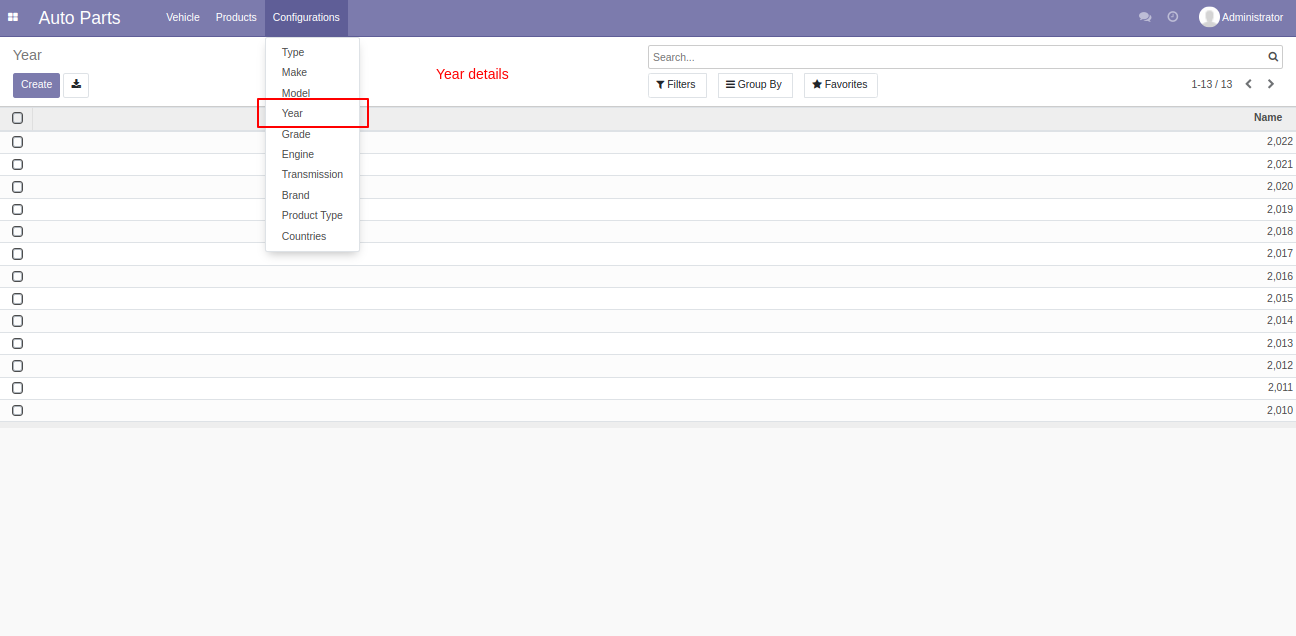Viewport: 1296px width, 636px height.
Task: Click the search magnifier icon
Action: (x=1273, y=57)
